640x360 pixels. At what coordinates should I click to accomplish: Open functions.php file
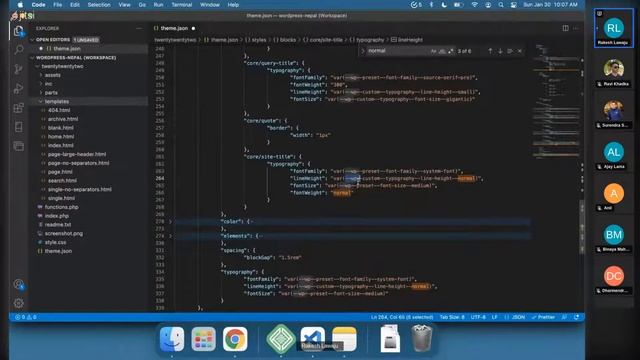click(x=61, y=207)
